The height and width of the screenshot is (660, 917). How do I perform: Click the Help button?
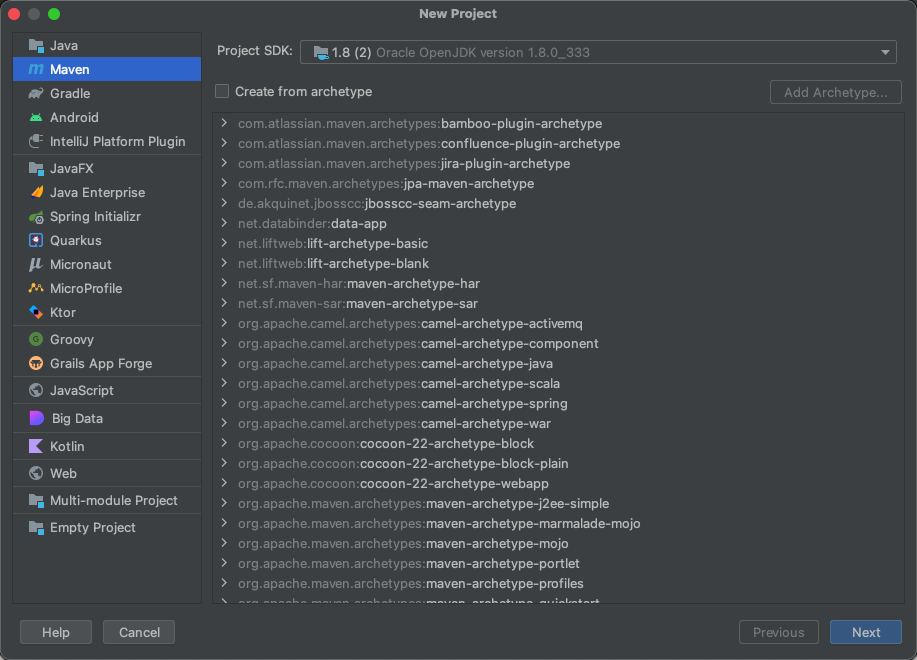(x=55, y=632)
